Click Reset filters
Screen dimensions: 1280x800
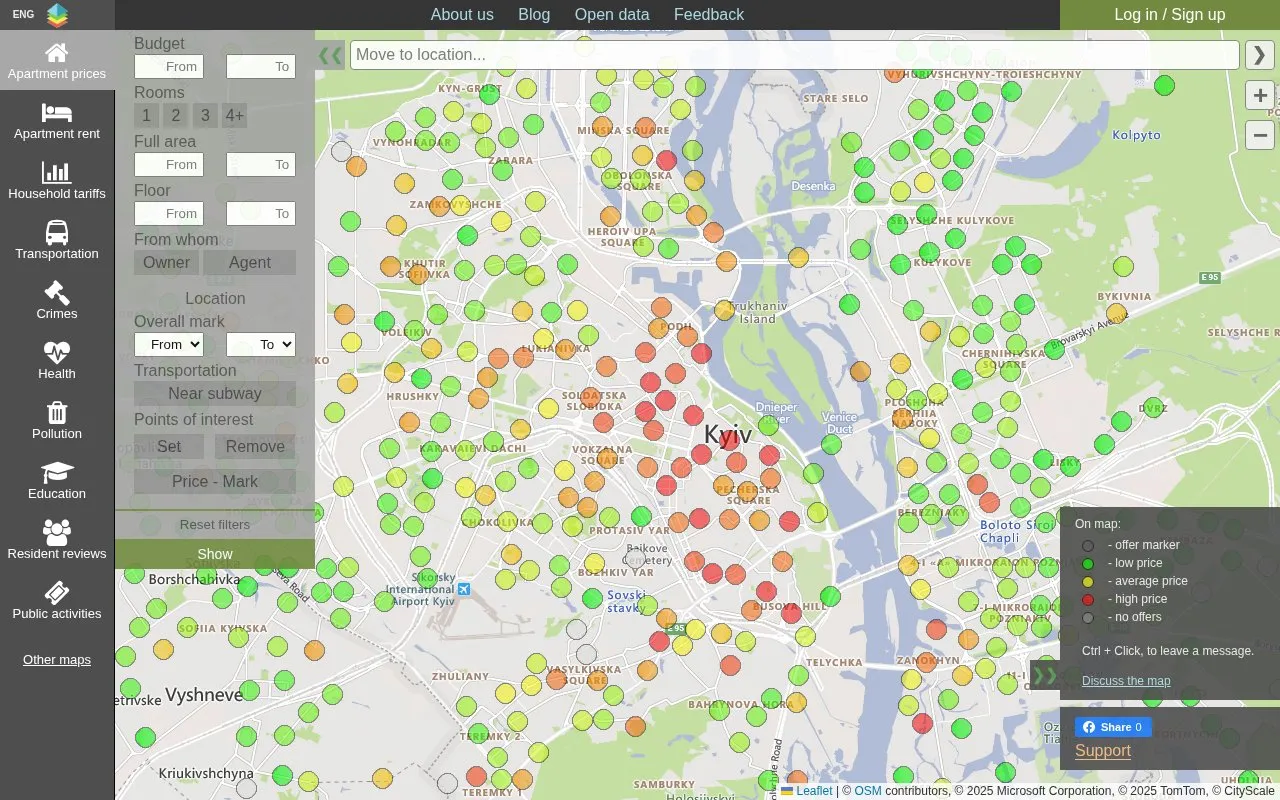(x=215, y=525)
